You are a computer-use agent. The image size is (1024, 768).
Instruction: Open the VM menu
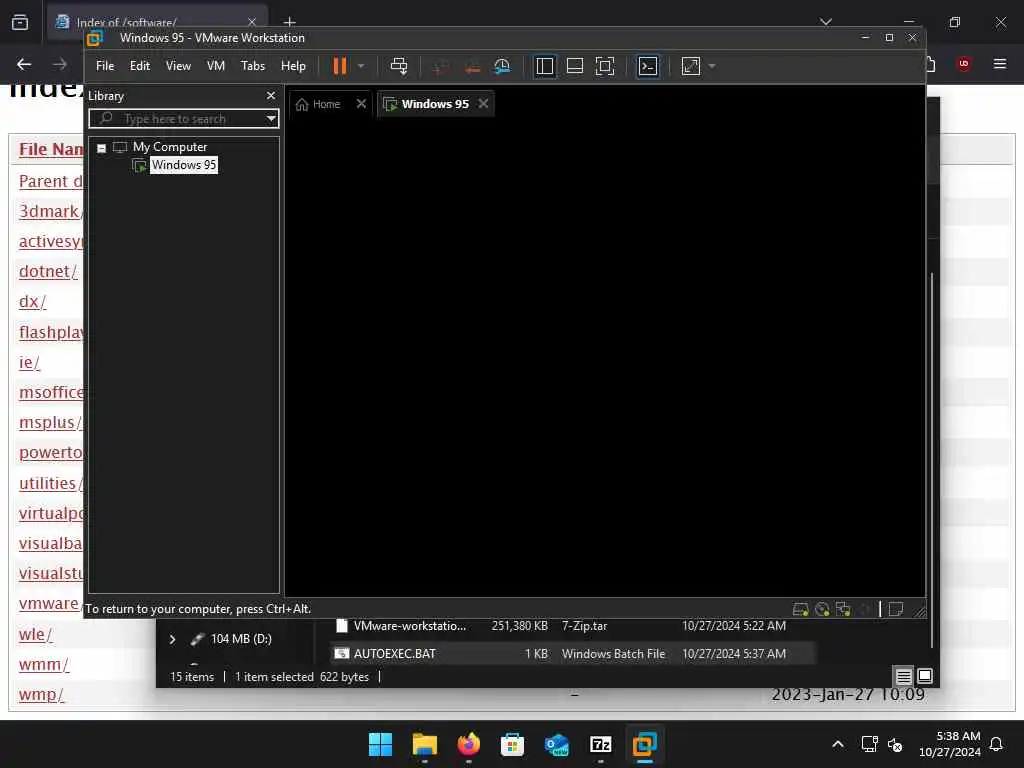point(216,66)
